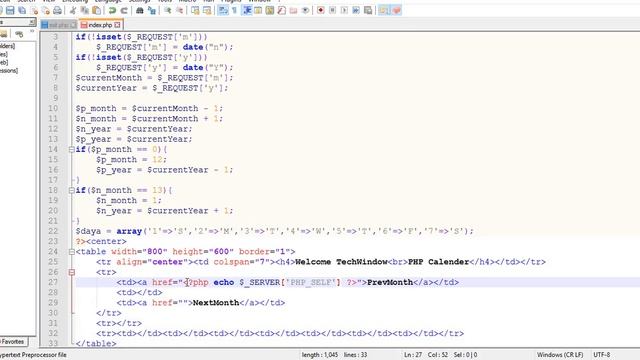This screenshot has width=640, height=360.
Task: Open the user defined language dialog icon
Action: (x=258, y=10)
